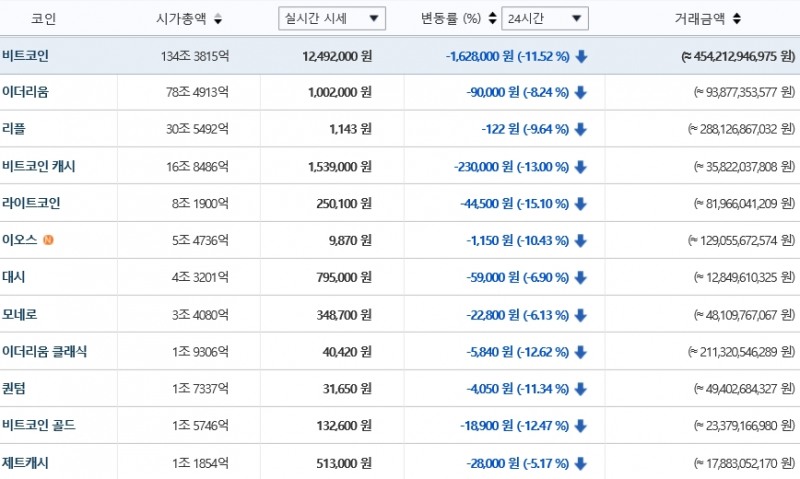Click the -44,500 원 (-15.10 %) change

click(x=515, y=204)
